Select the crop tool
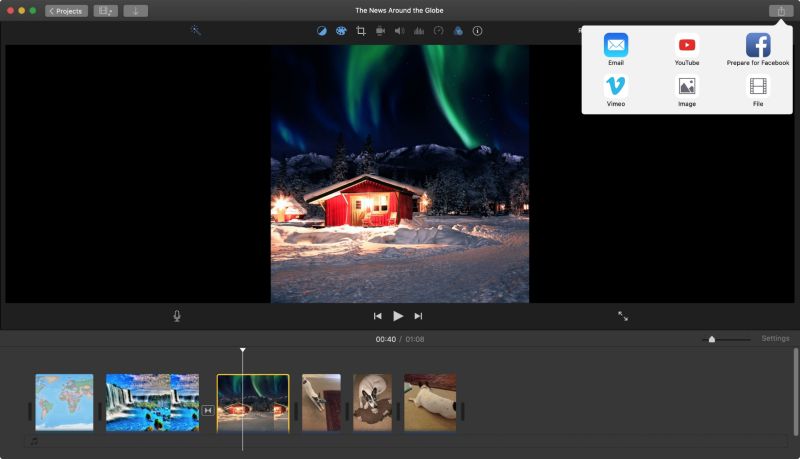The image size is (800, 459). click(361, 31)
